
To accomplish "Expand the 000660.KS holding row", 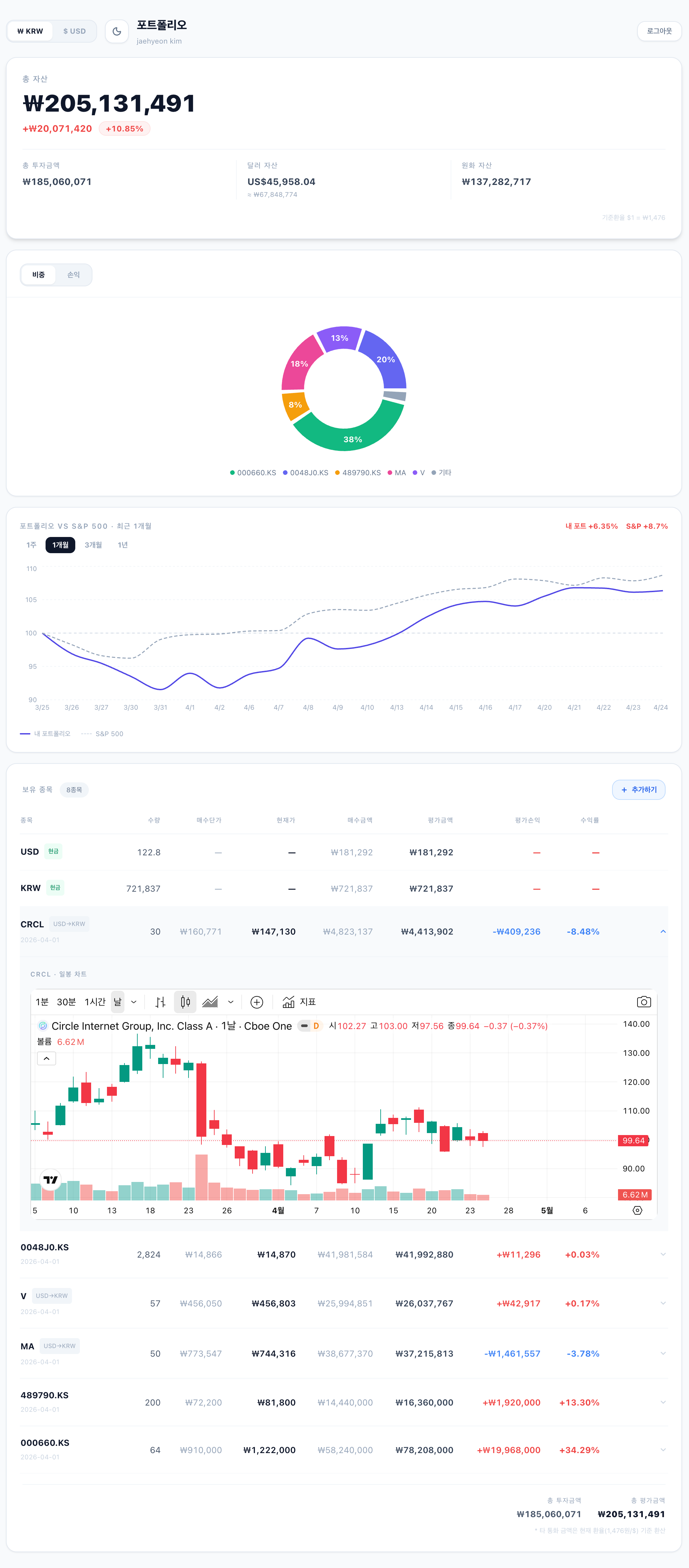I will click(x=663, y=1450).
